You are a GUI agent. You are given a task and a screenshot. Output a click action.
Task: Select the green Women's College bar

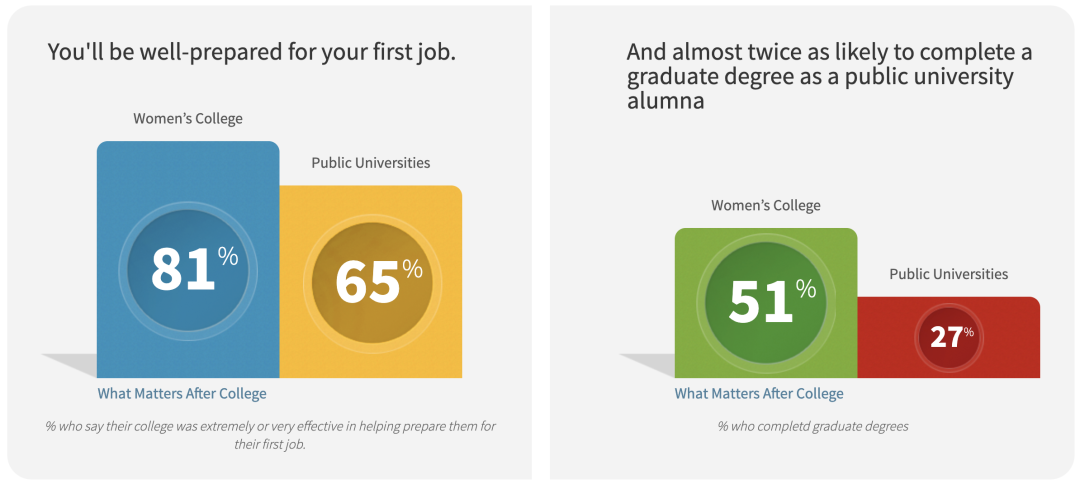click(x=766, y=303)
